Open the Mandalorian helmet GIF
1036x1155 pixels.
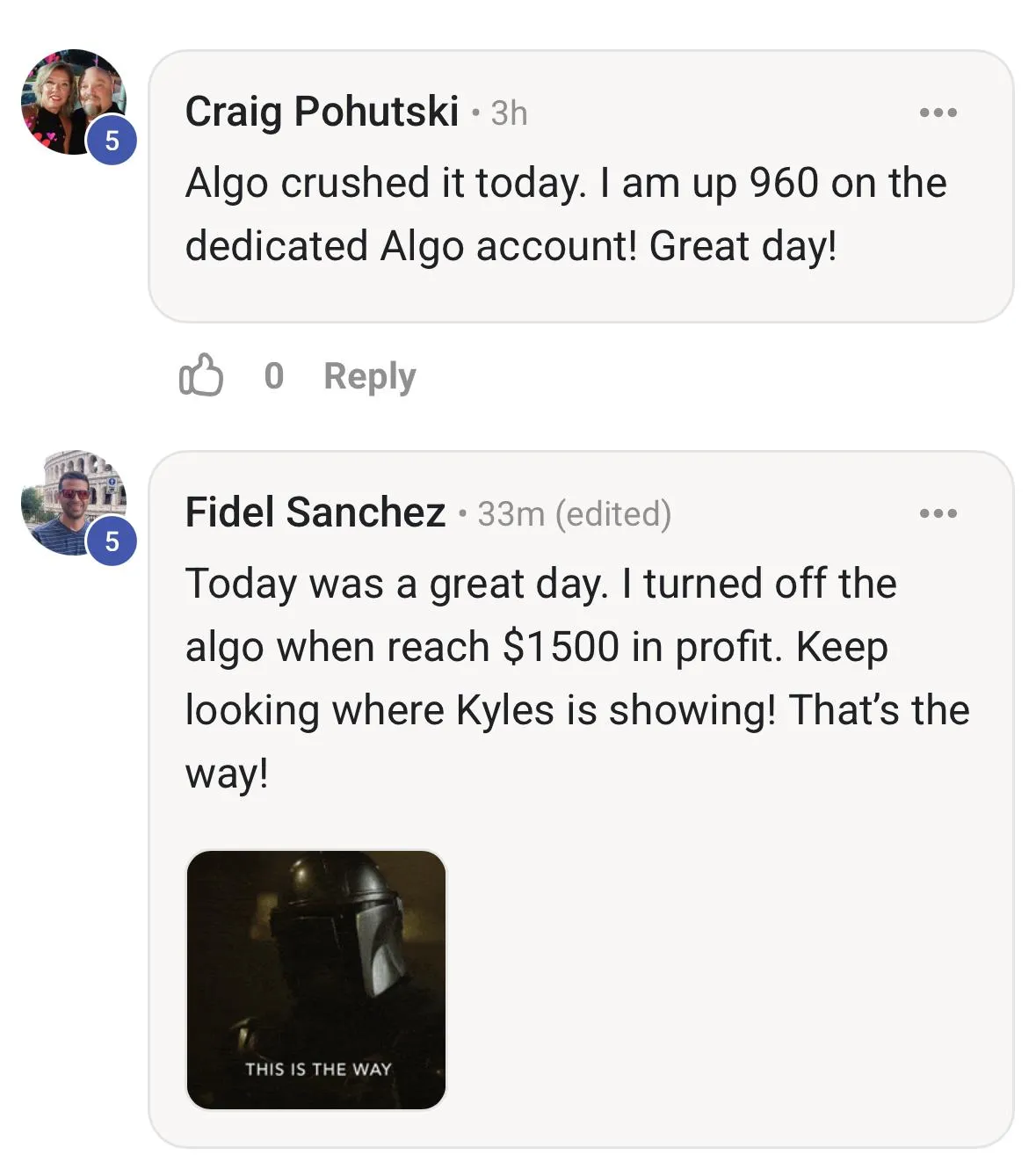point(316,967)
